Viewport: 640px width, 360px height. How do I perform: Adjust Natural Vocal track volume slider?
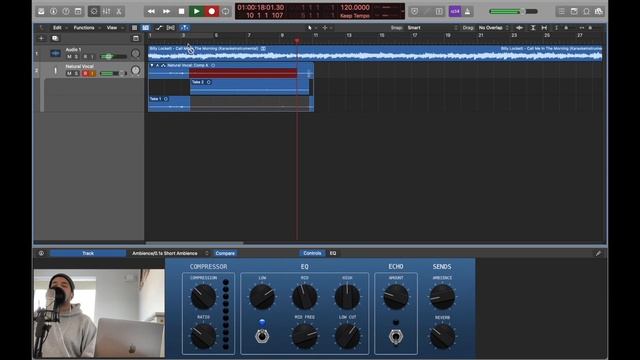coord(113,73)
